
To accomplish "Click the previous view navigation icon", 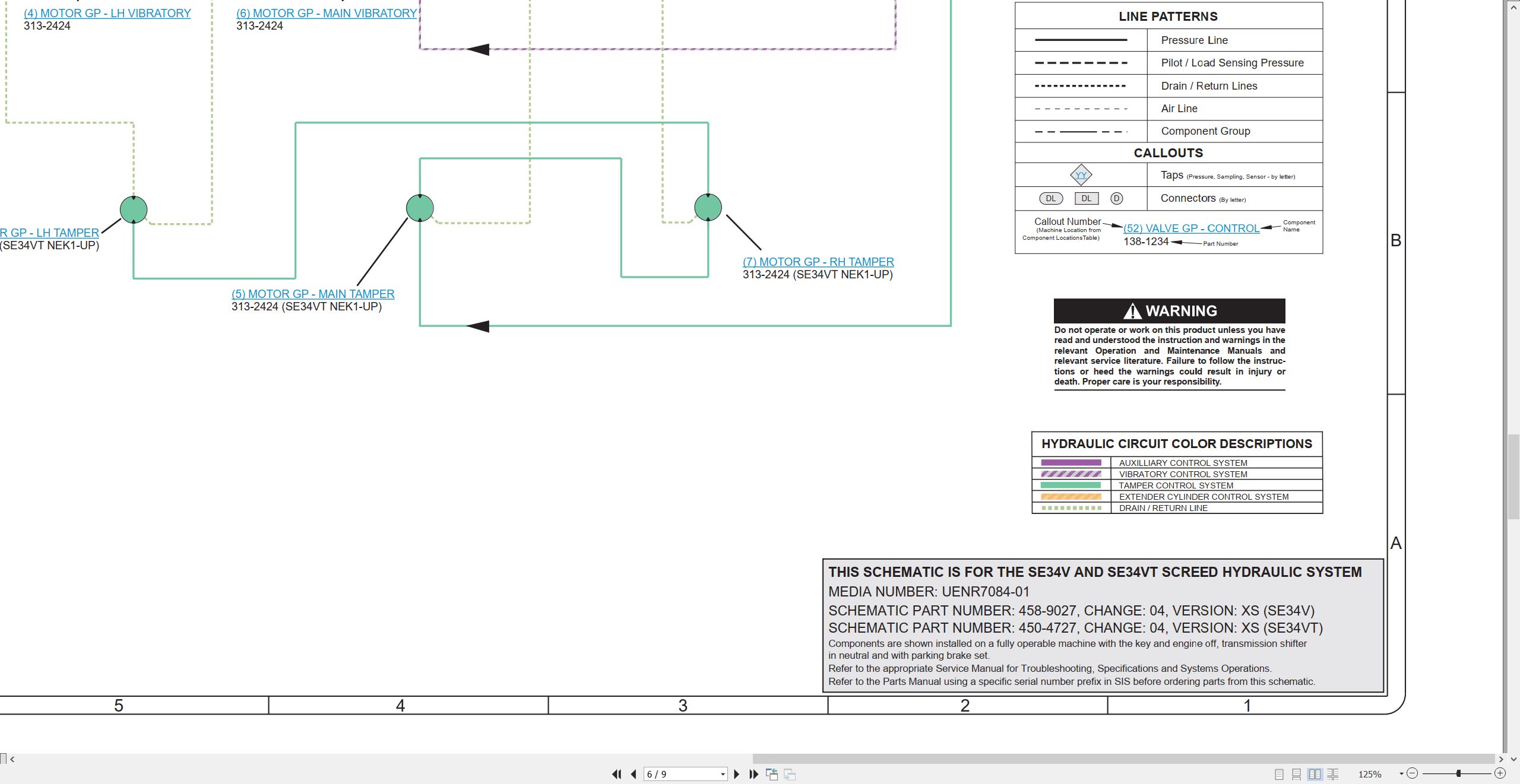I will [x=772, y=774].
